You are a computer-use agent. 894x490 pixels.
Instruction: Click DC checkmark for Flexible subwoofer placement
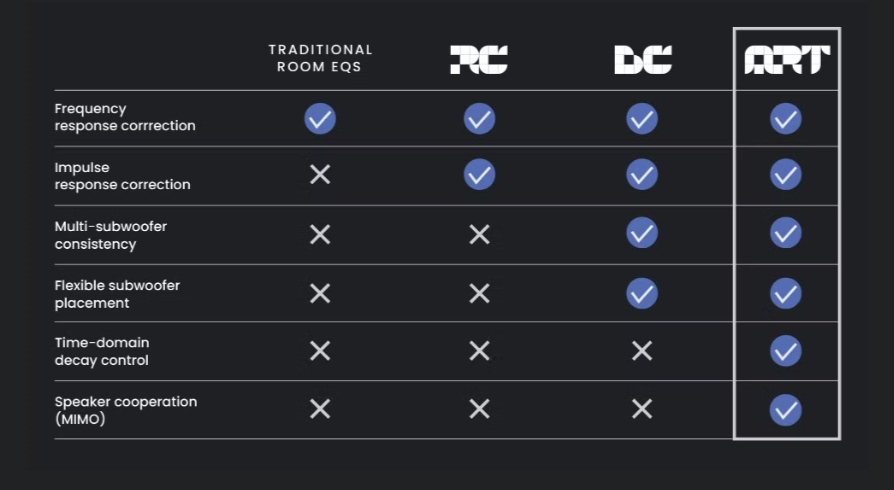point(642,293)
